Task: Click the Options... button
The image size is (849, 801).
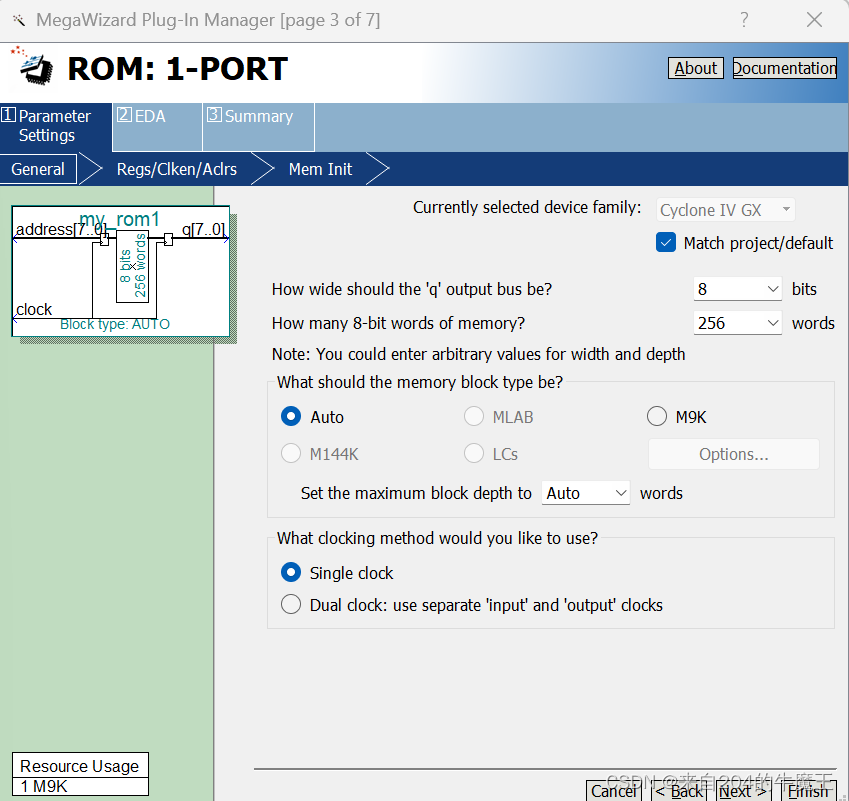Action: (x=734, y=454)
